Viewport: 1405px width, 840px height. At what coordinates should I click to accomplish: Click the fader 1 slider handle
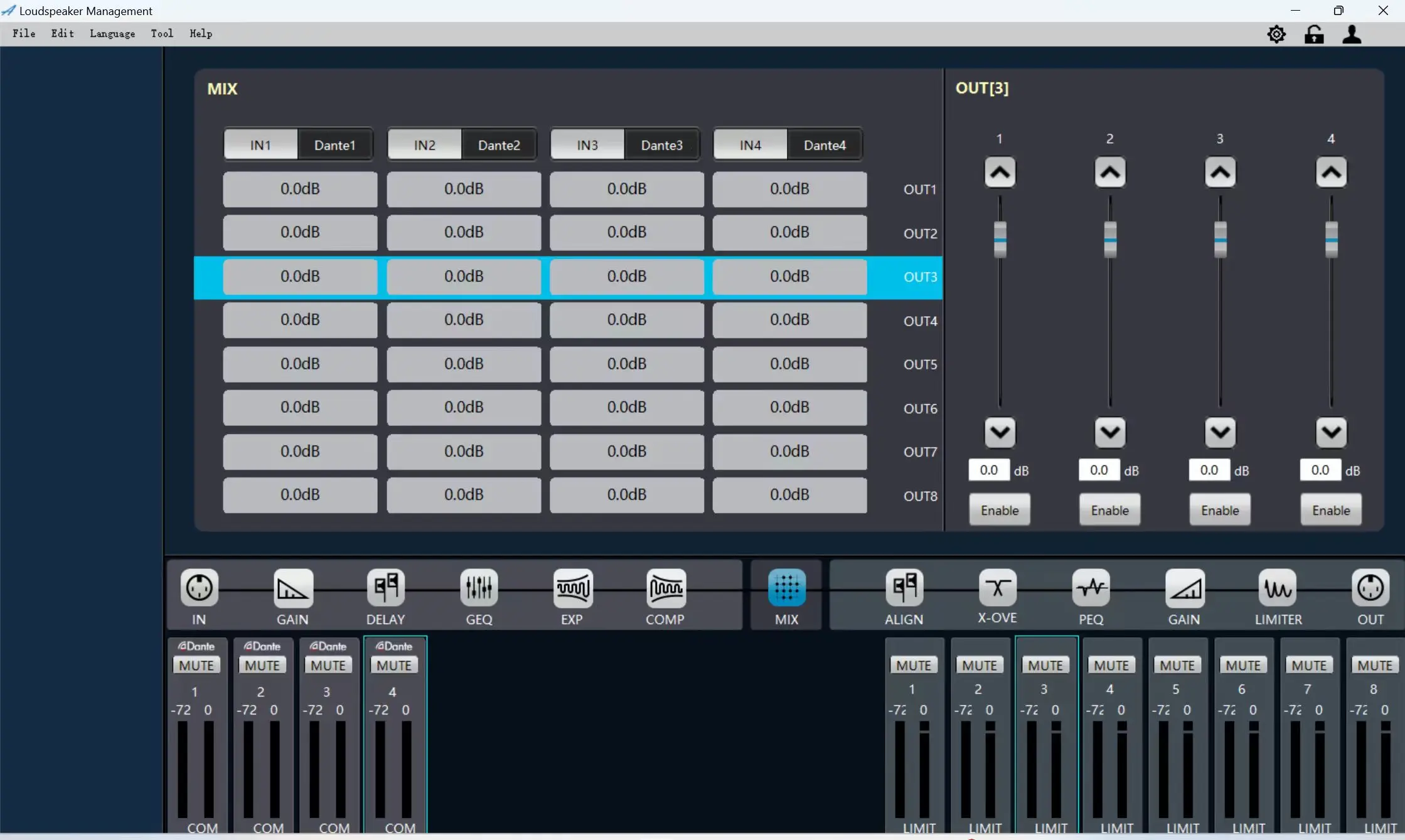tap(1000, 240)
